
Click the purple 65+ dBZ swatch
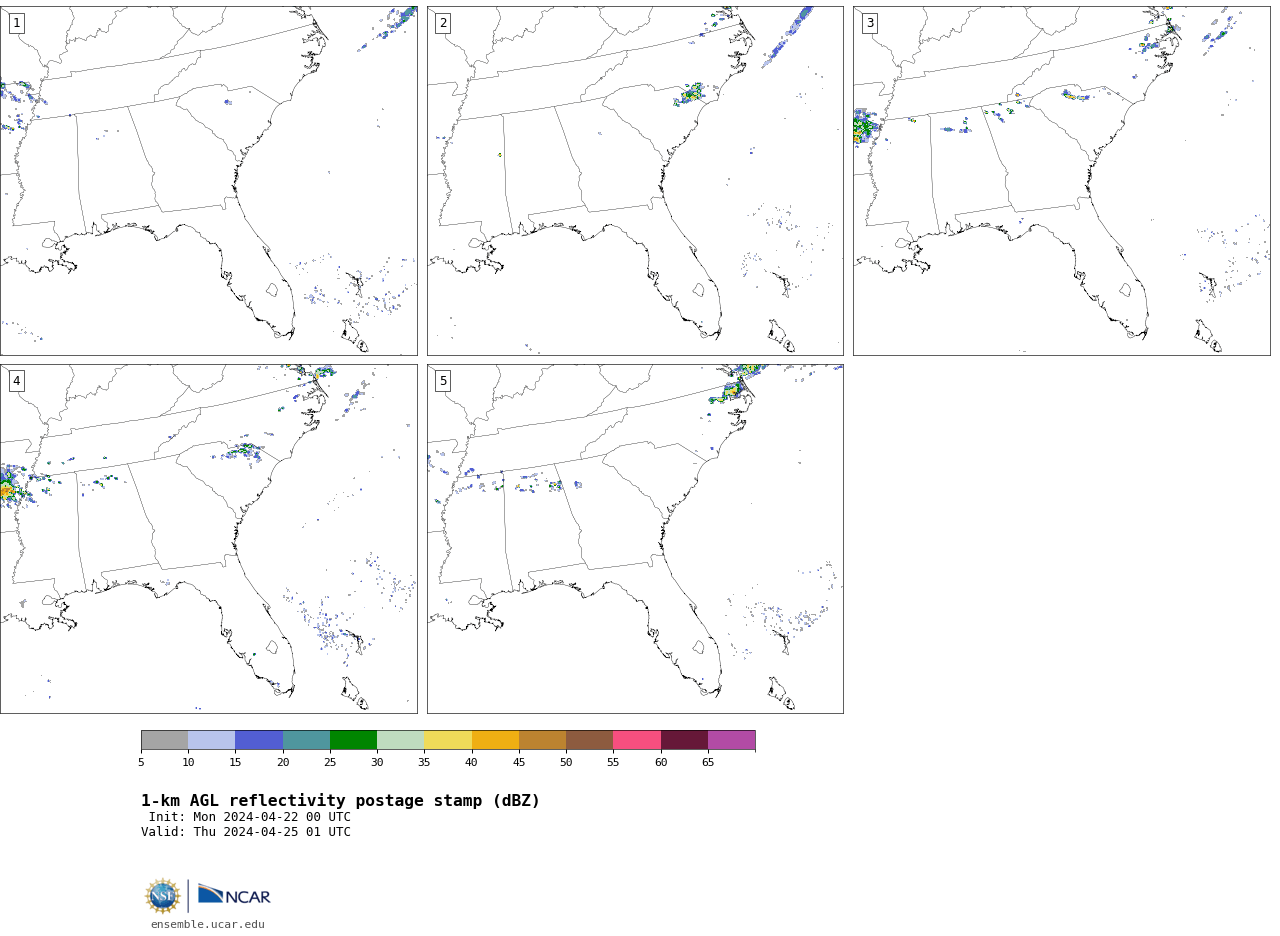pos(731,740)
